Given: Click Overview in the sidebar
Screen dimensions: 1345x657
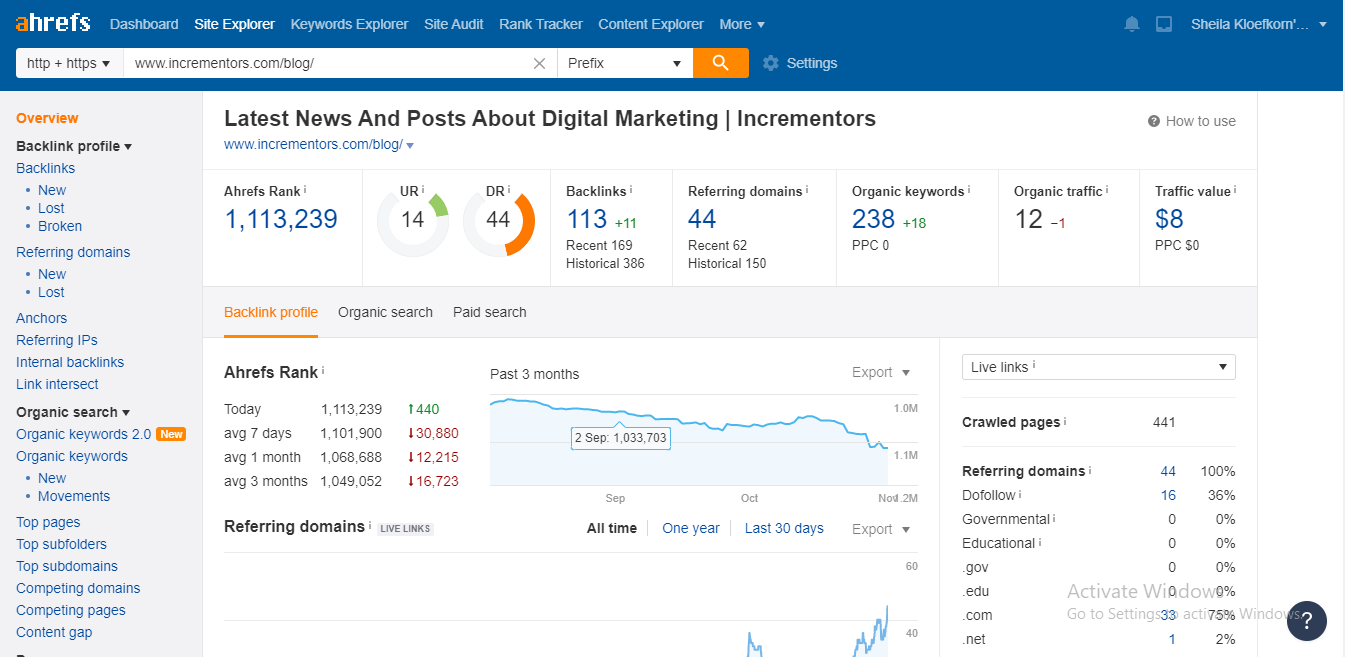Looking at the screenshot, I should tap(47, 118).
